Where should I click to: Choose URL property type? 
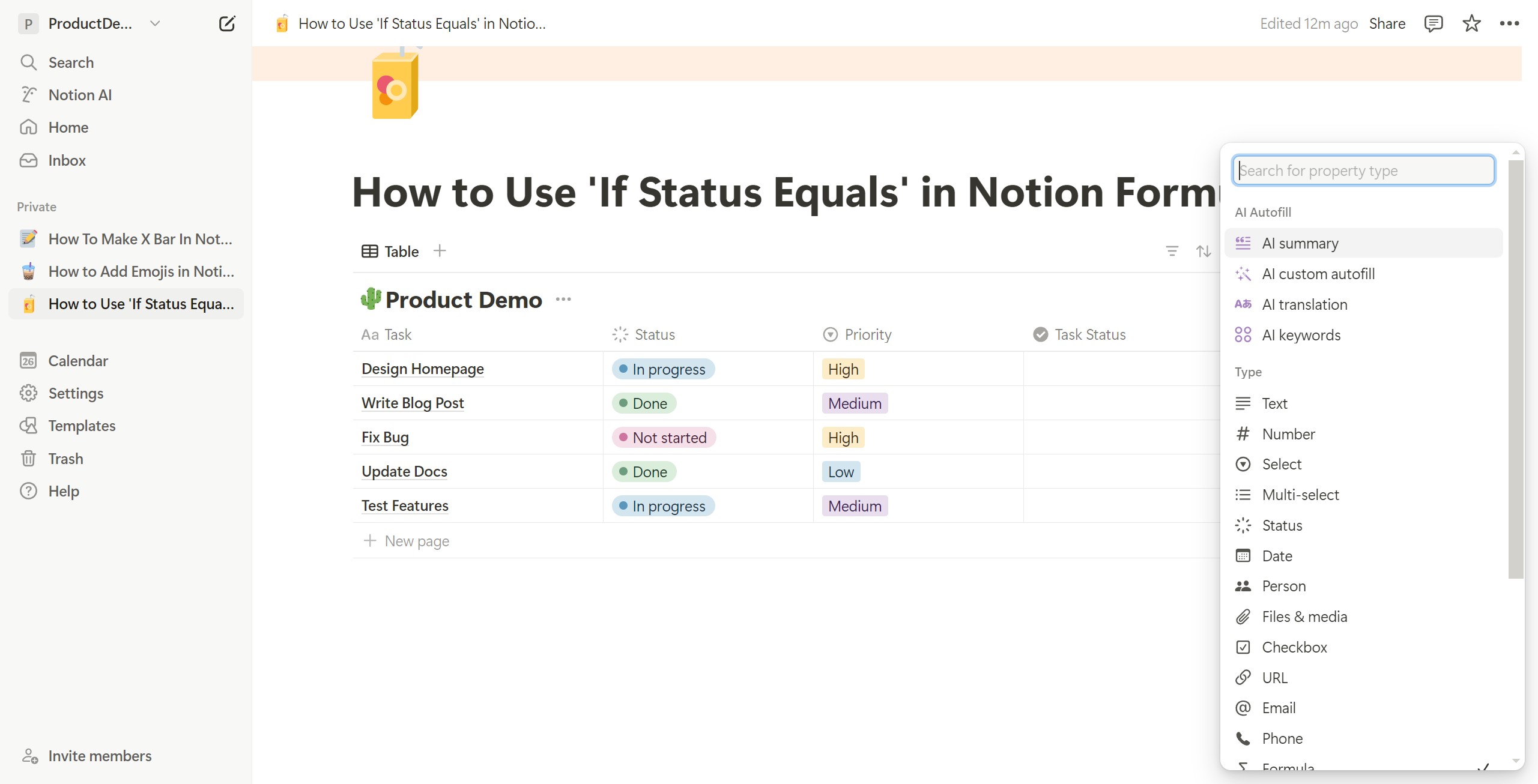pyautogui.click(x=1363, y=678)
